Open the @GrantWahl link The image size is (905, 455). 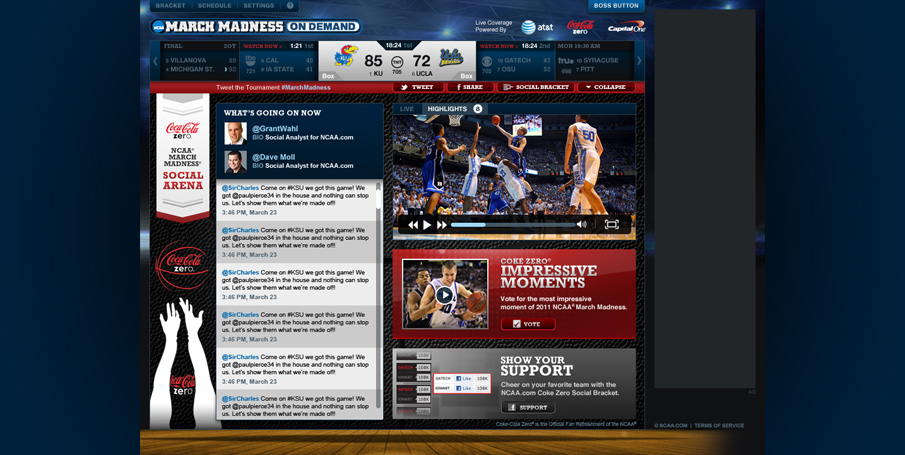point(275,129)
